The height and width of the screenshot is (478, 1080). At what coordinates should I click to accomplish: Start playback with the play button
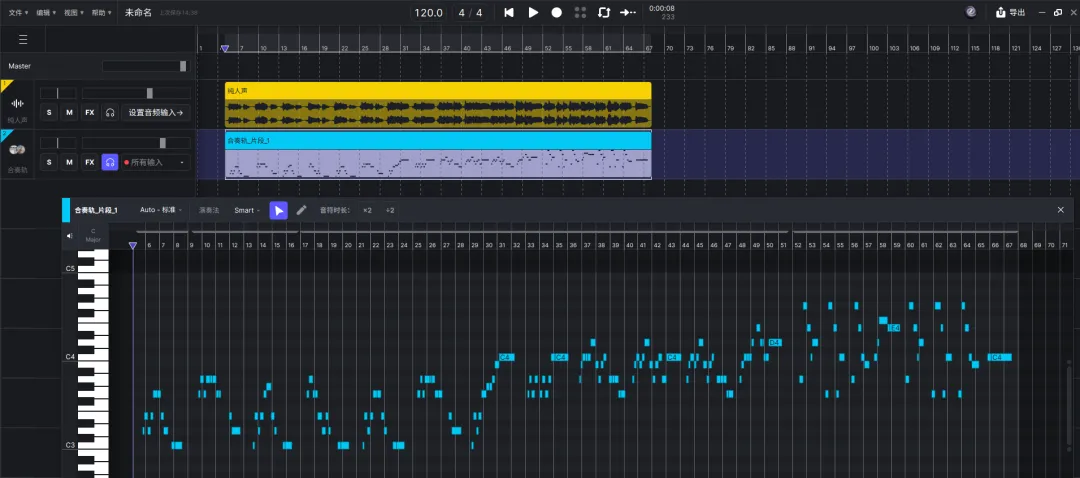533,12
